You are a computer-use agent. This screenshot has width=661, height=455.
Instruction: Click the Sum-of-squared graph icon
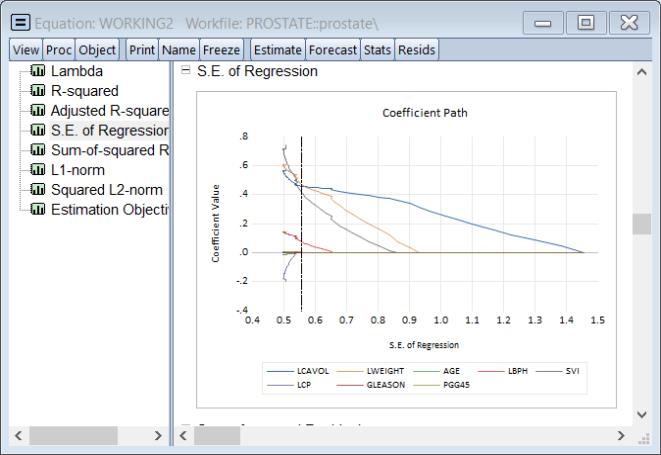point(39,150)
